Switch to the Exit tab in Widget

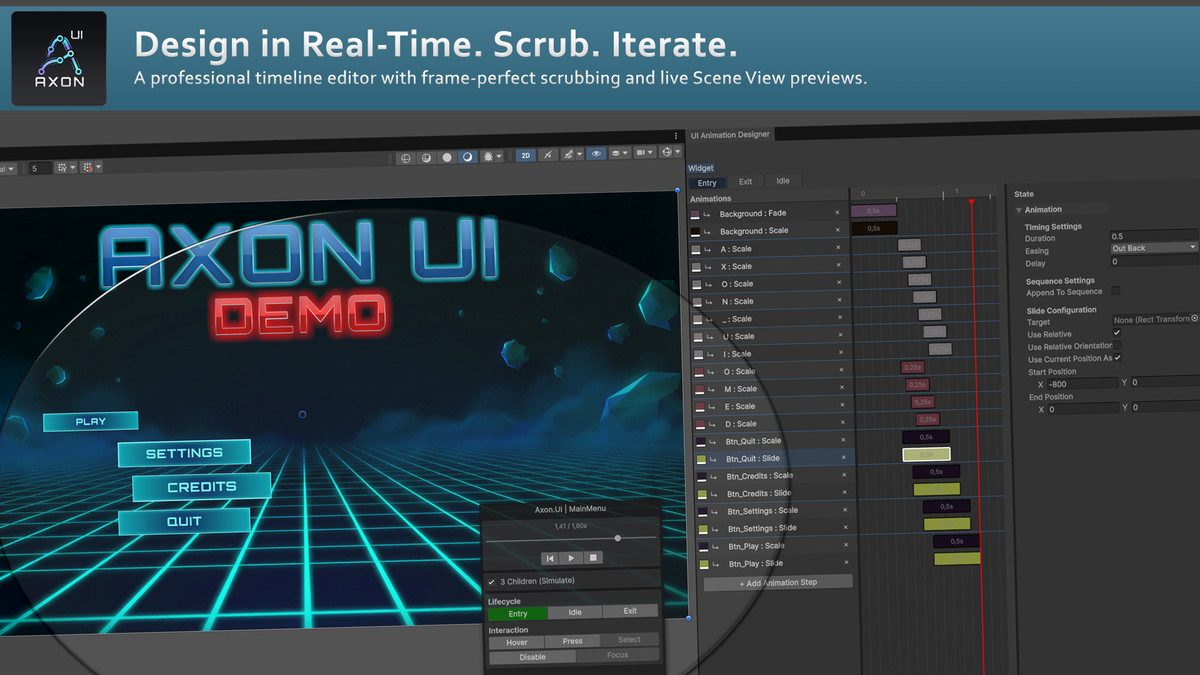tap(745, 182)
